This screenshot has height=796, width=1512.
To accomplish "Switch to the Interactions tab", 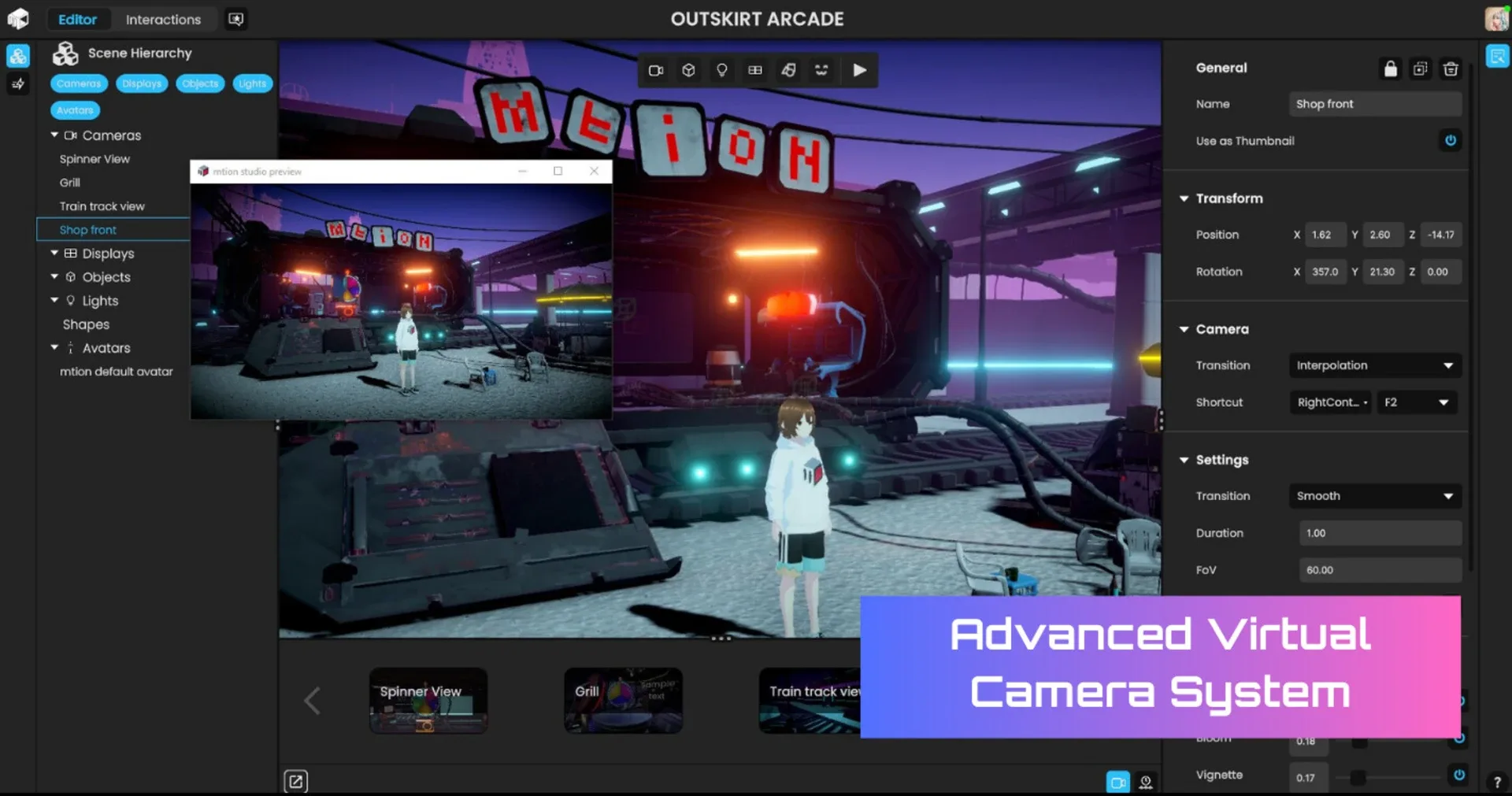I will (163, 19).
